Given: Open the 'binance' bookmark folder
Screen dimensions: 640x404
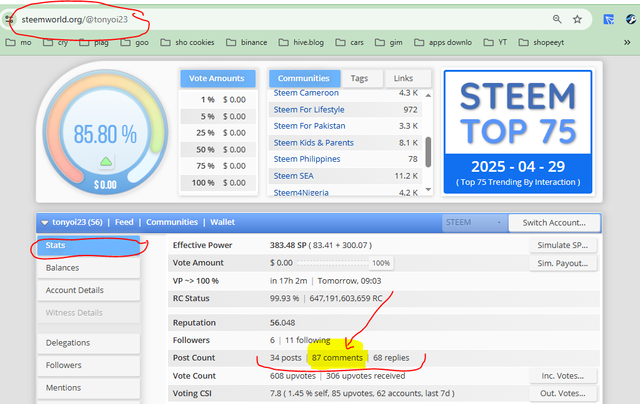Looking at the screenshot, I should coord(247,42).
